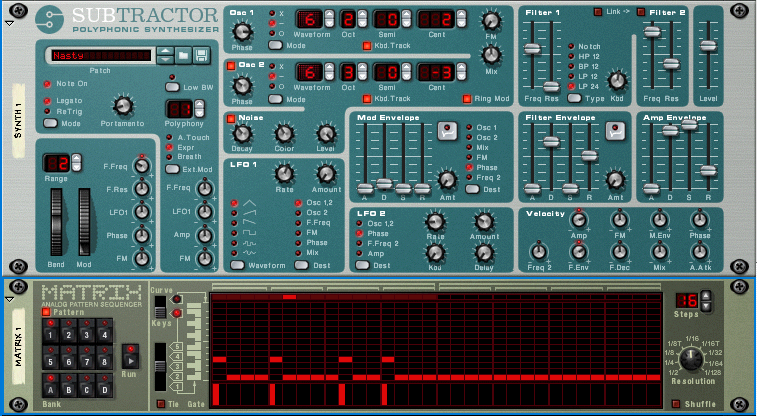This screenshot has height=416, width=757.
Task: Toggle the Ring Mod button
Action: (467, 98)
